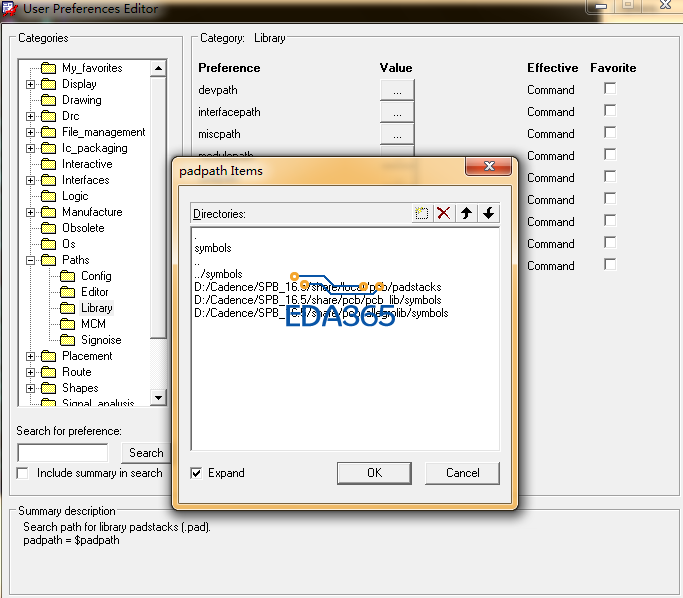Open miscpath value editor button
This screenshot has height=598, width=683.
click(x=397, y=134)
